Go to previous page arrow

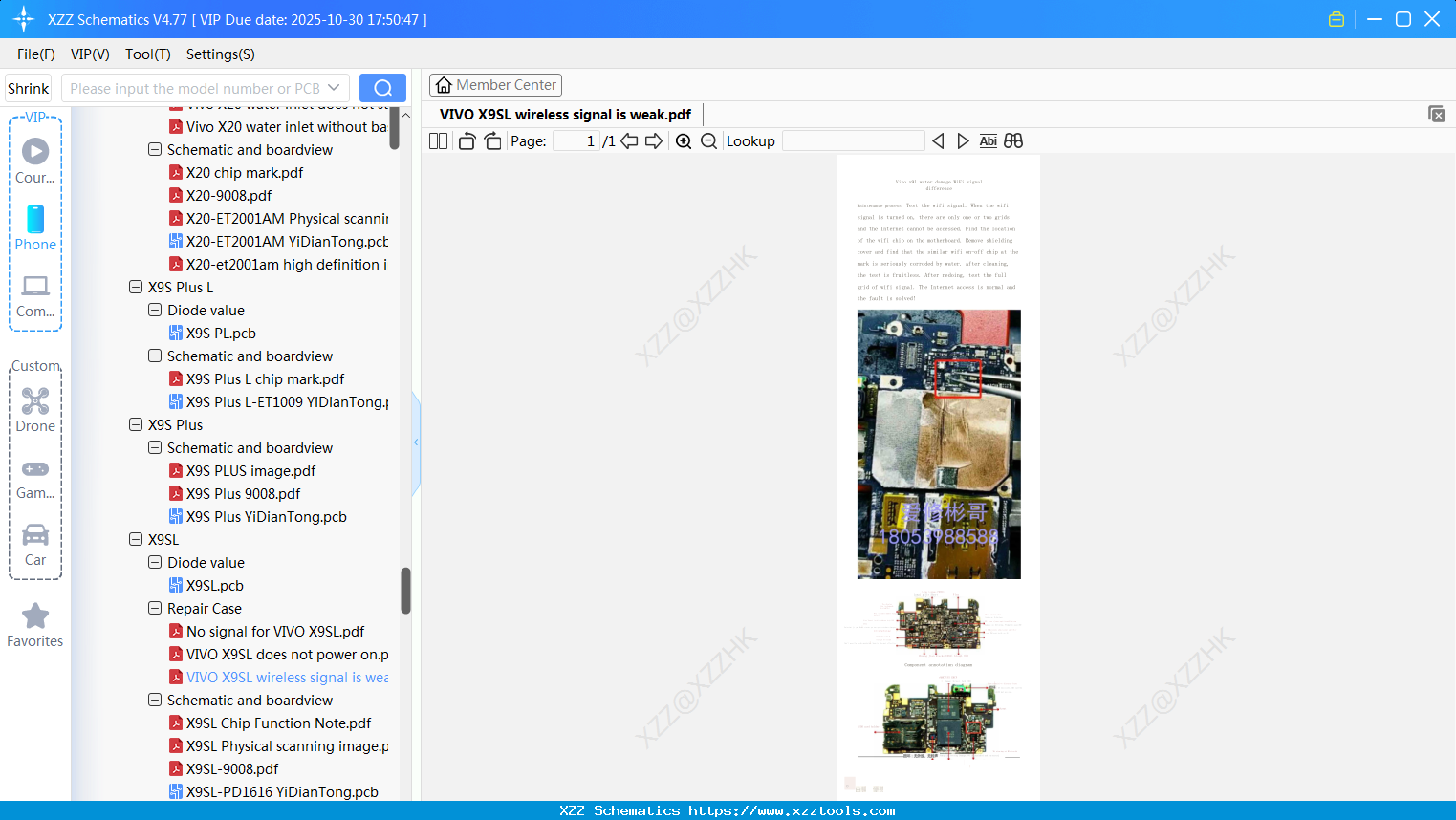[x=629, y=141]
